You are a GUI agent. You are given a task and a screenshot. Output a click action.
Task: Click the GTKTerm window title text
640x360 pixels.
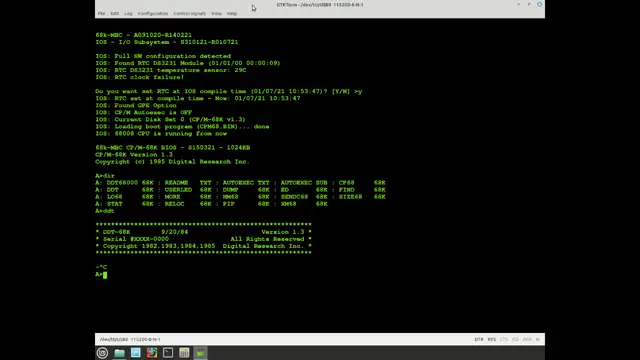(320, 4)
